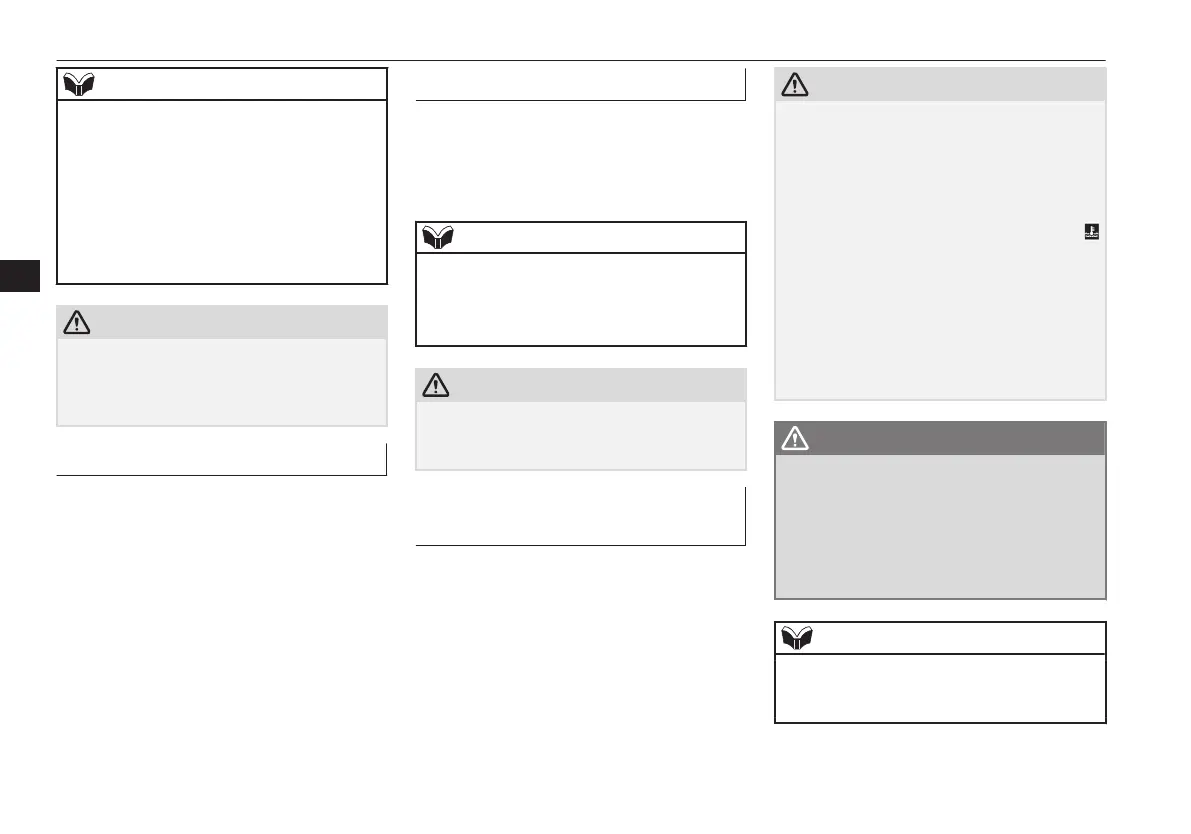
Task: Click the tall heading box at middle column bottom
Action: click(x=580, y=517)
